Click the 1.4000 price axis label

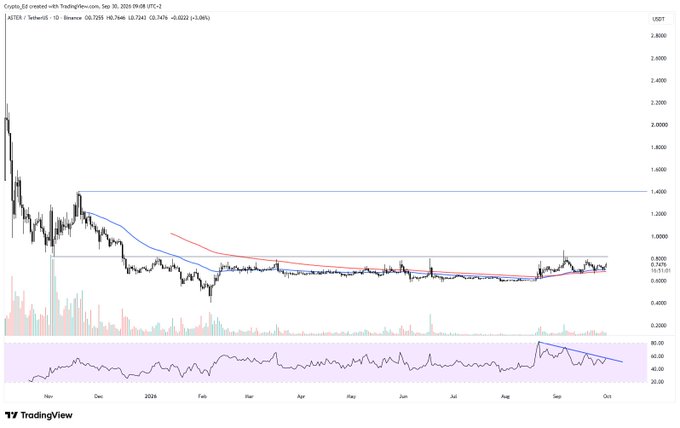658,192
